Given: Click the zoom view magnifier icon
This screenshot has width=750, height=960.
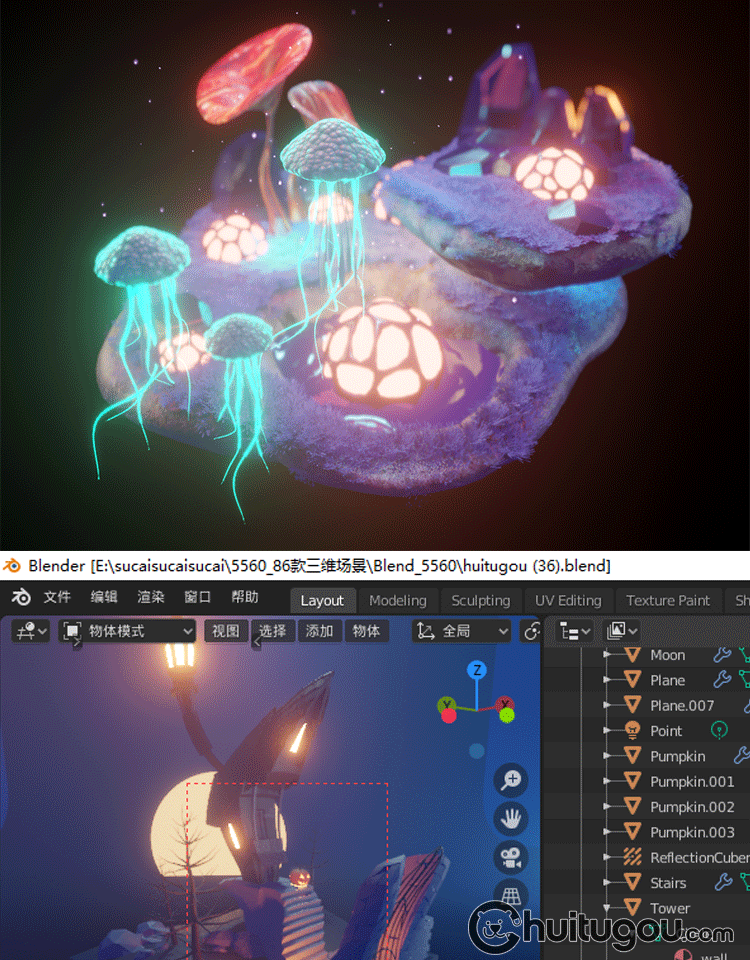Looking at the screenshot, I should click(x=511, y=781).
